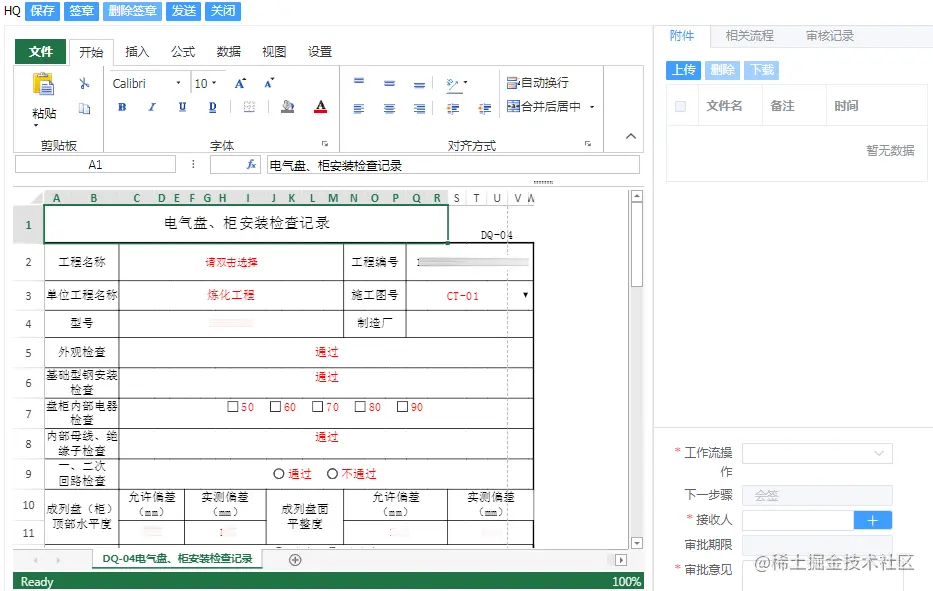Open the 相关流程 tab
The image size is (933, 591).
pyautogui.click(x=749, y=36)
